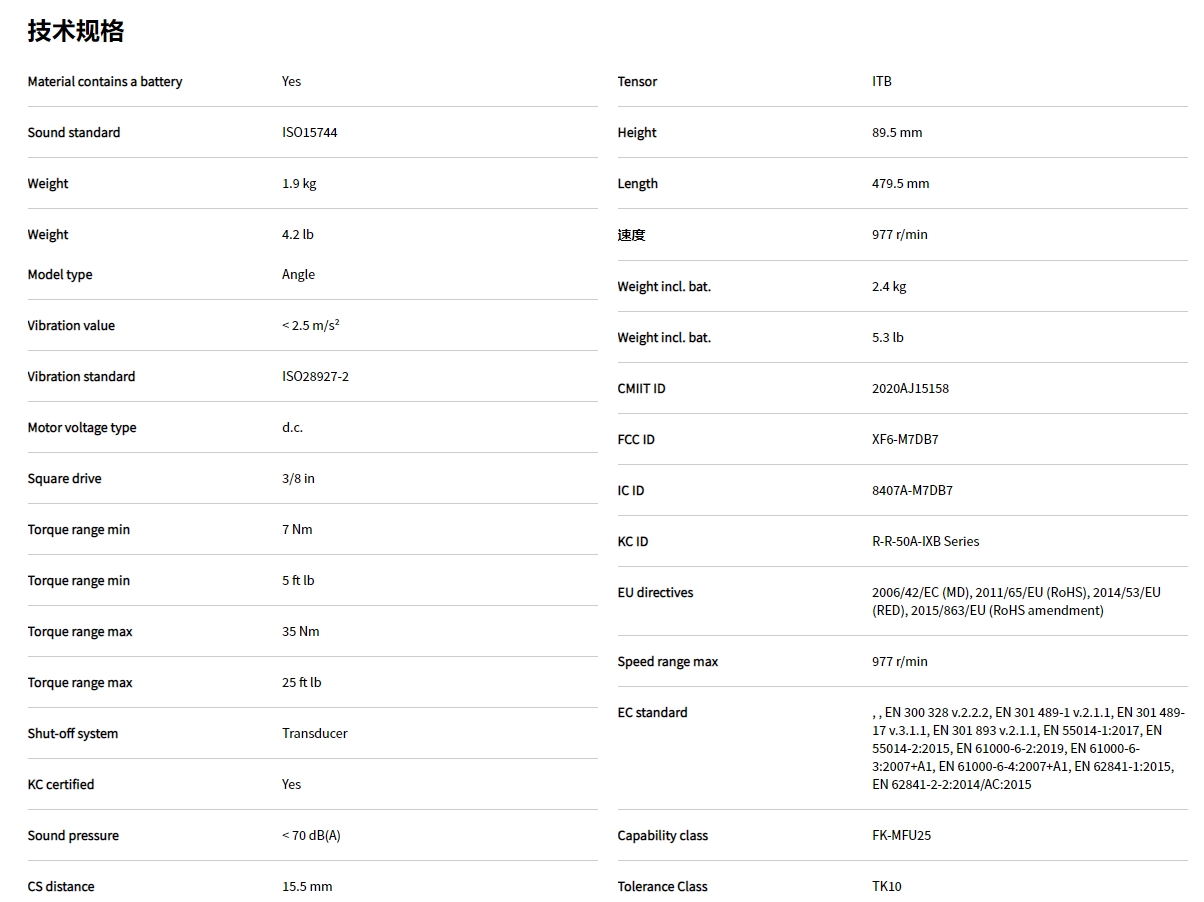Select the Height value 89.5 mm
The height and width of the screenshot is (902, 1204).
pos(897,133)
